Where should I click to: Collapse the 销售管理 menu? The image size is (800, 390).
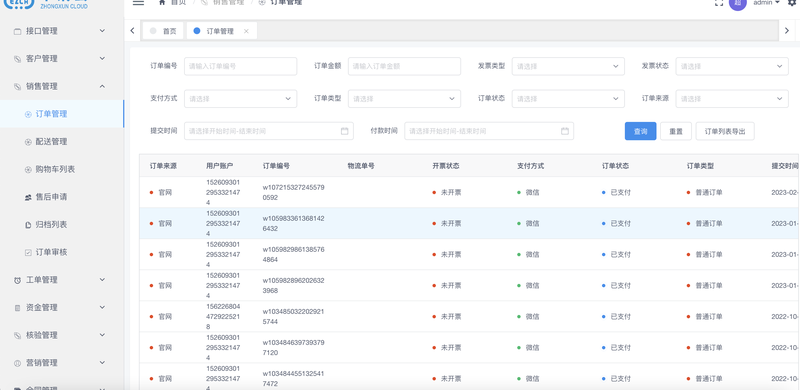point(102,86)
